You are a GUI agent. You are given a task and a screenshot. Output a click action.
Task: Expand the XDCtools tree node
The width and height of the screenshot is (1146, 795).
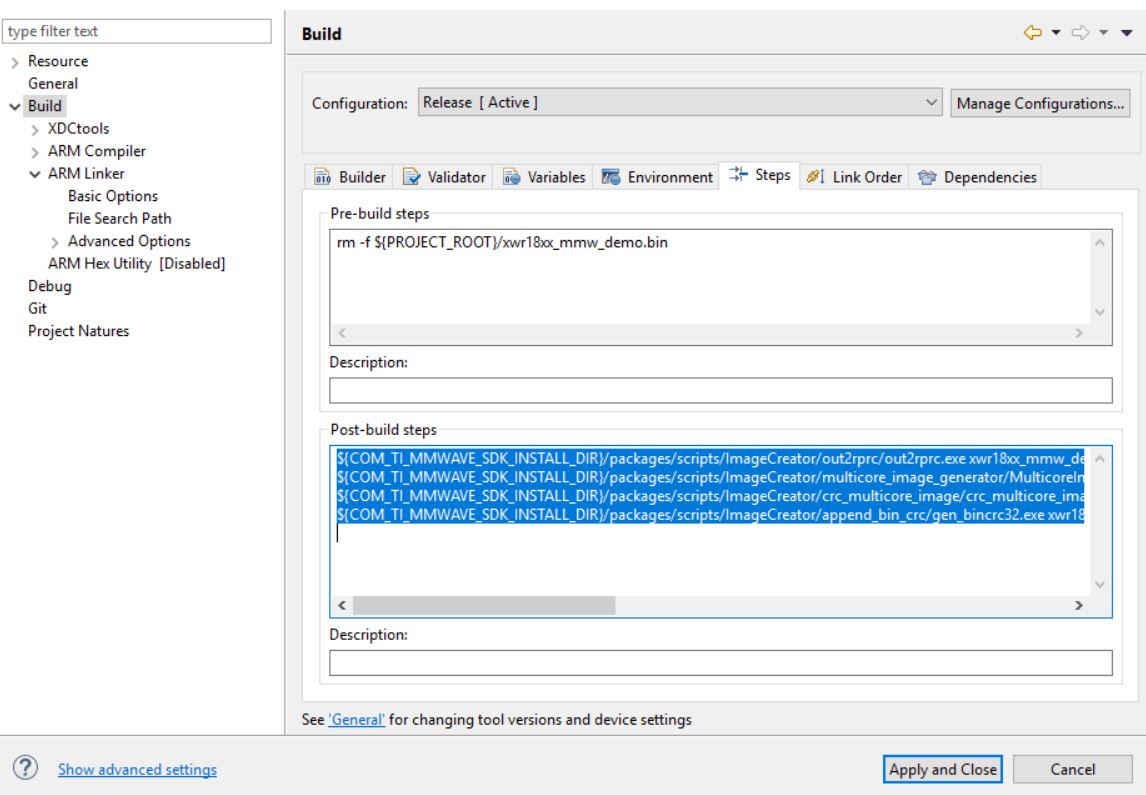[x=37, y=129]
